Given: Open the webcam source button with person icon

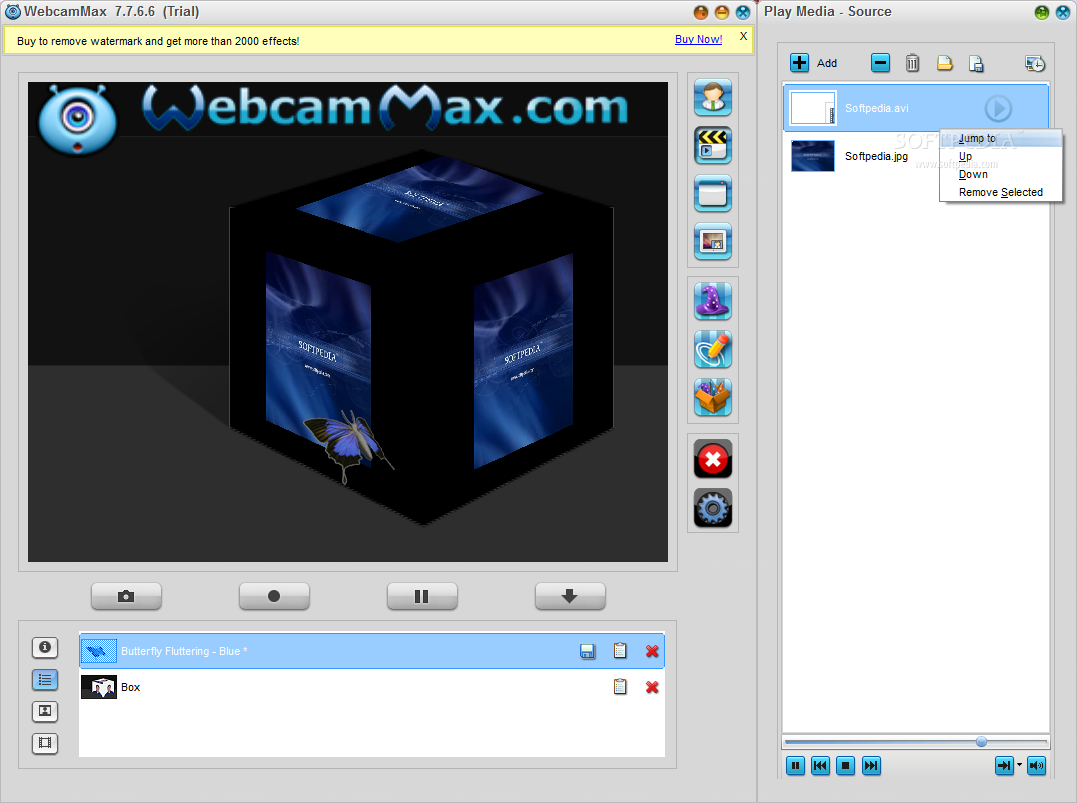Looking at the screenshot, I should (x=712, y=98).
